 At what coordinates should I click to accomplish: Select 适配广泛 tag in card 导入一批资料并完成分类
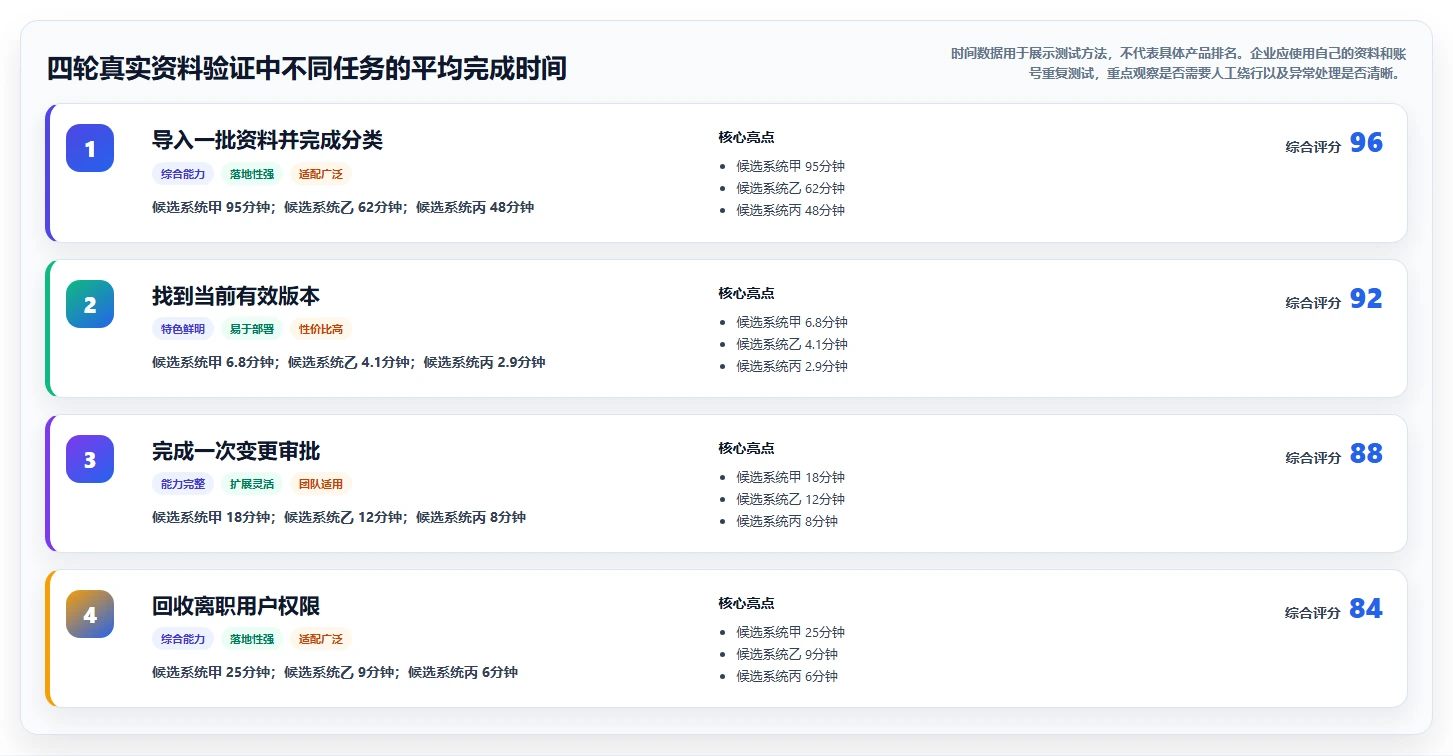(321, 174)
